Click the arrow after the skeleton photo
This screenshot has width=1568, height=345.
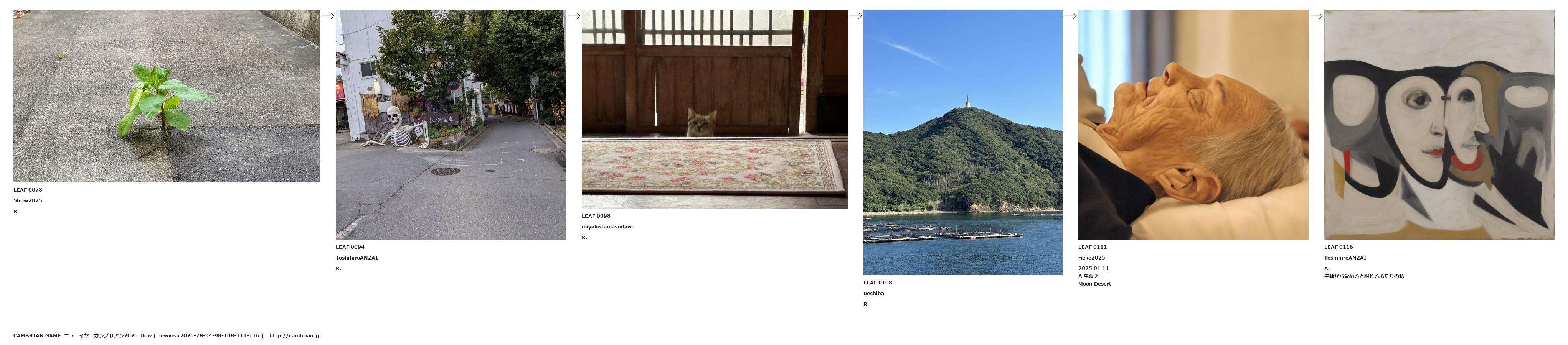(x=573, y=16)
